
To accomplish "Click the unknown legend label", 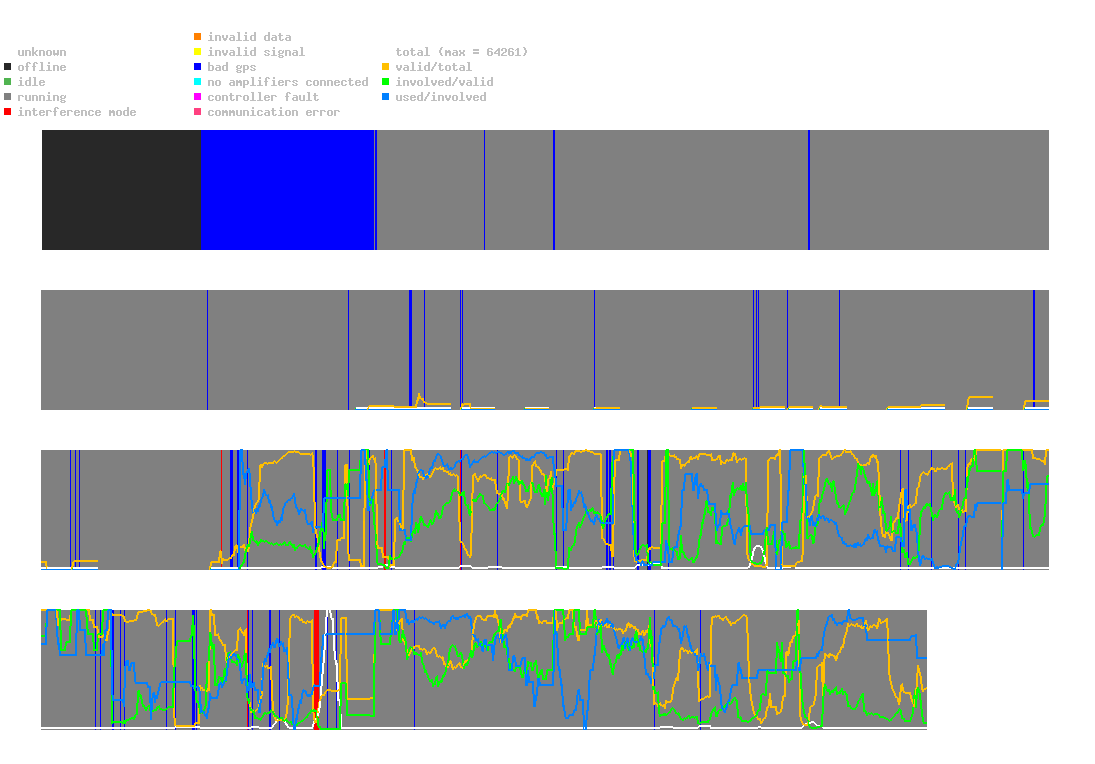I will click(42, 52).
